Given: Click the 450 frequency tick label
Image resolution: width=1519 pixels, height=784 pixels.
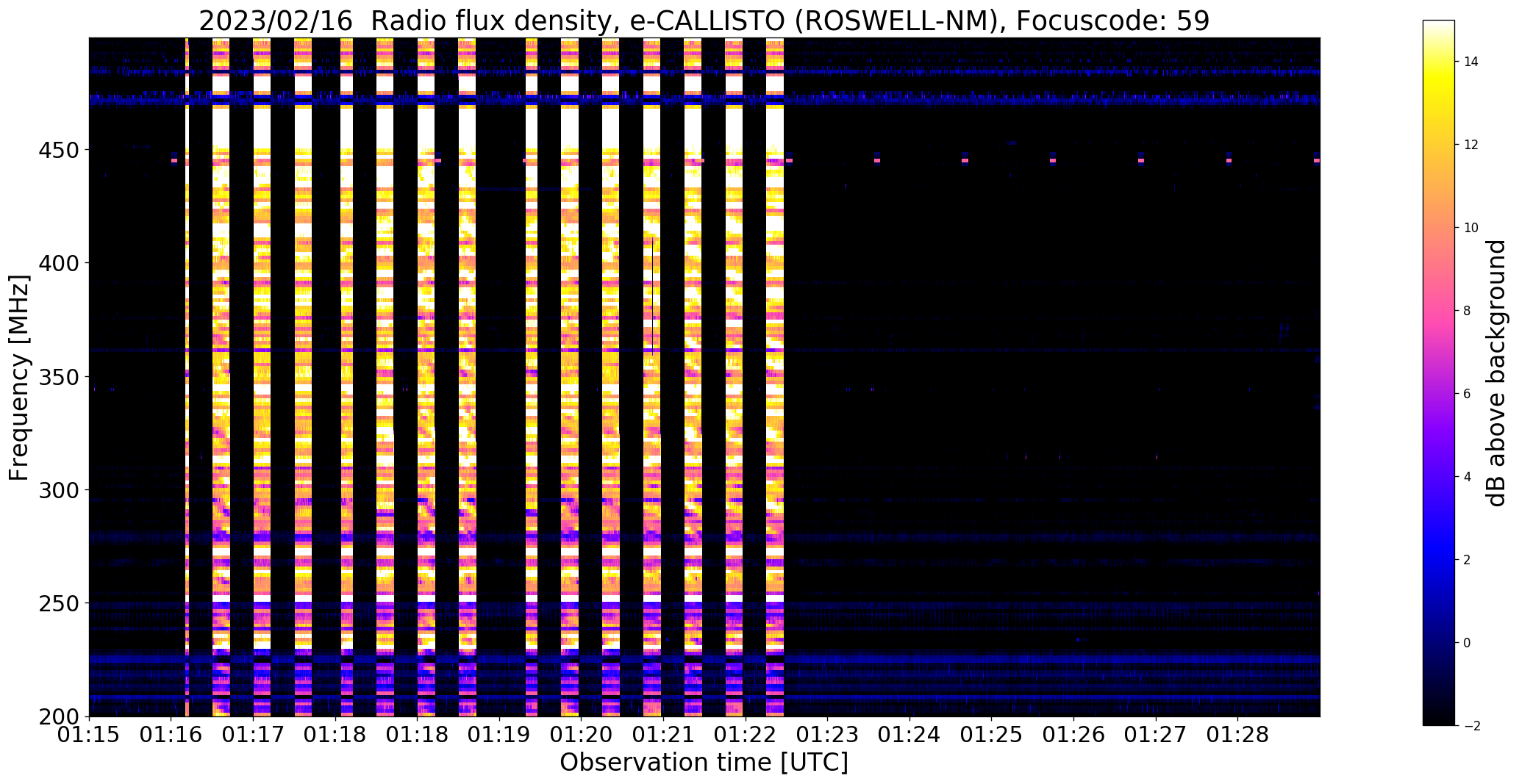Looking at the screenshot, I should tap(59, 150).
